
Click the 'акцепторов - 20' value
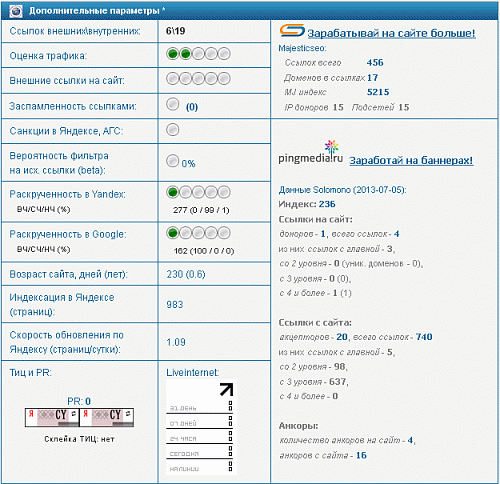coord(313,337)
